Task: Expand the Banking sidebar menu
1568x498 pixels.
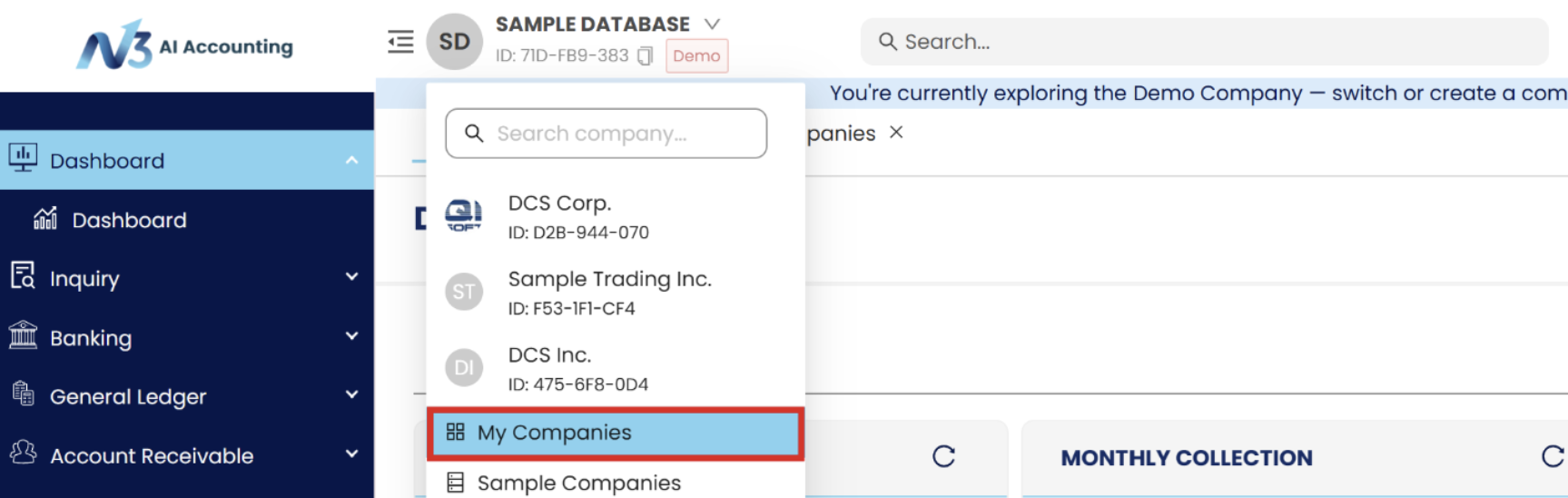Action: click(x=351, y=336)
